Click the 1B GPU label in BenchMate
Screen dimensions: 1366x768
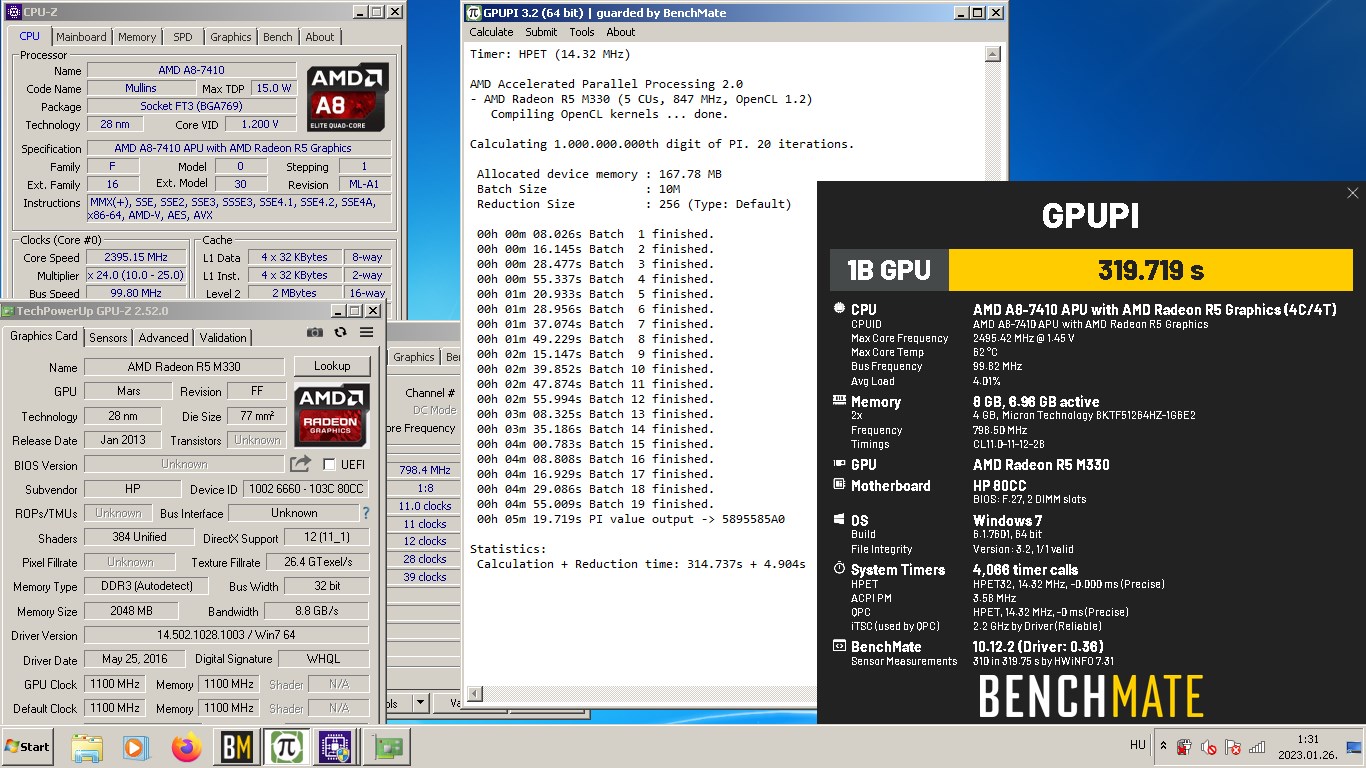[x=889, y=270]
